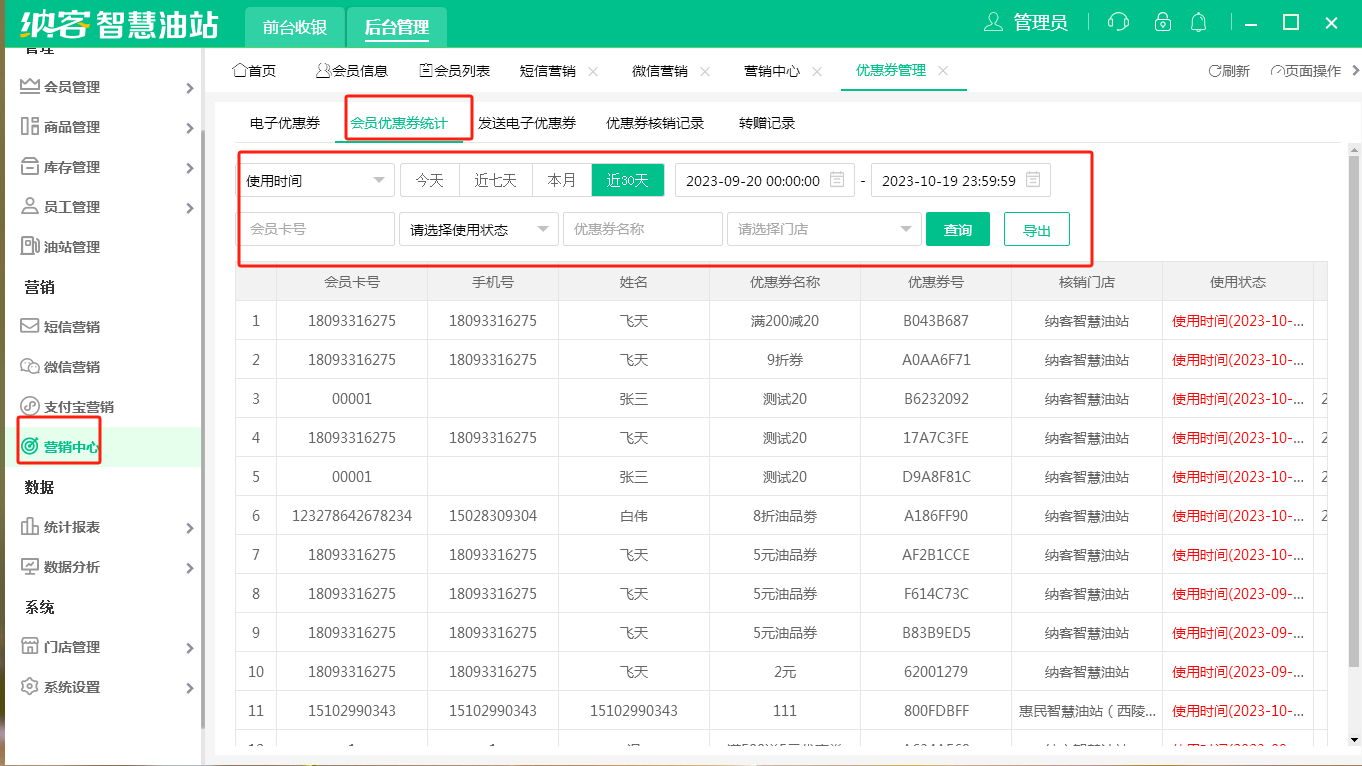Select the 今天 quick date range

[x=429, y=180]
